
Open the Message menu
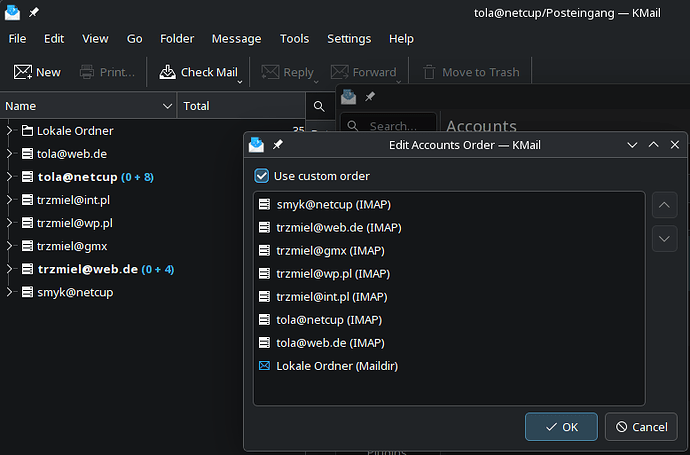236,39
